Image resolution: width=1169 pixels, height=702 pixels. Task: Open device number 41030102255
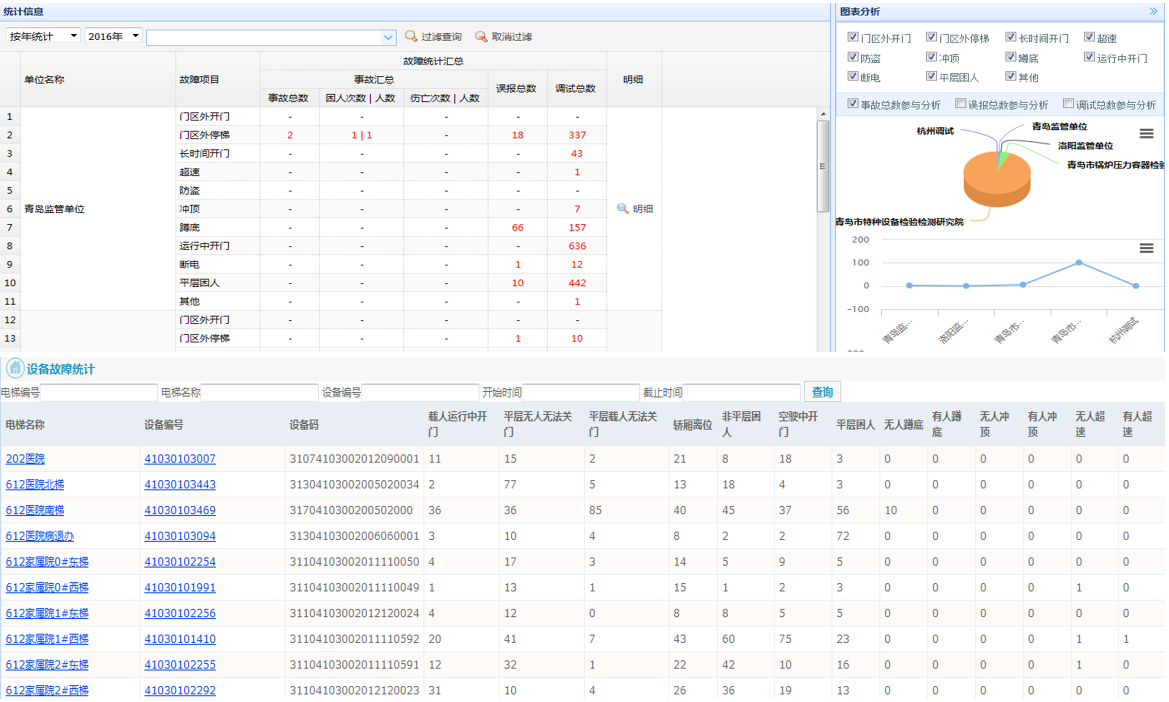coord(180,665)
